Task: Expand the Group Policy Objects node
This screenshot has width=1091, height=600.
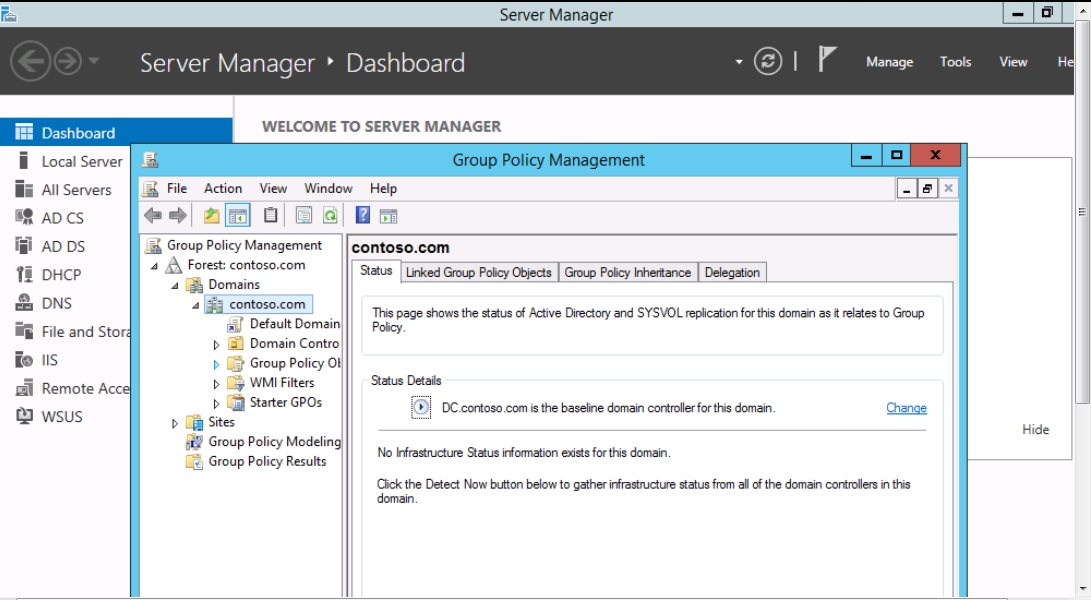Action: pyautogui.click(x=216, y=363)
